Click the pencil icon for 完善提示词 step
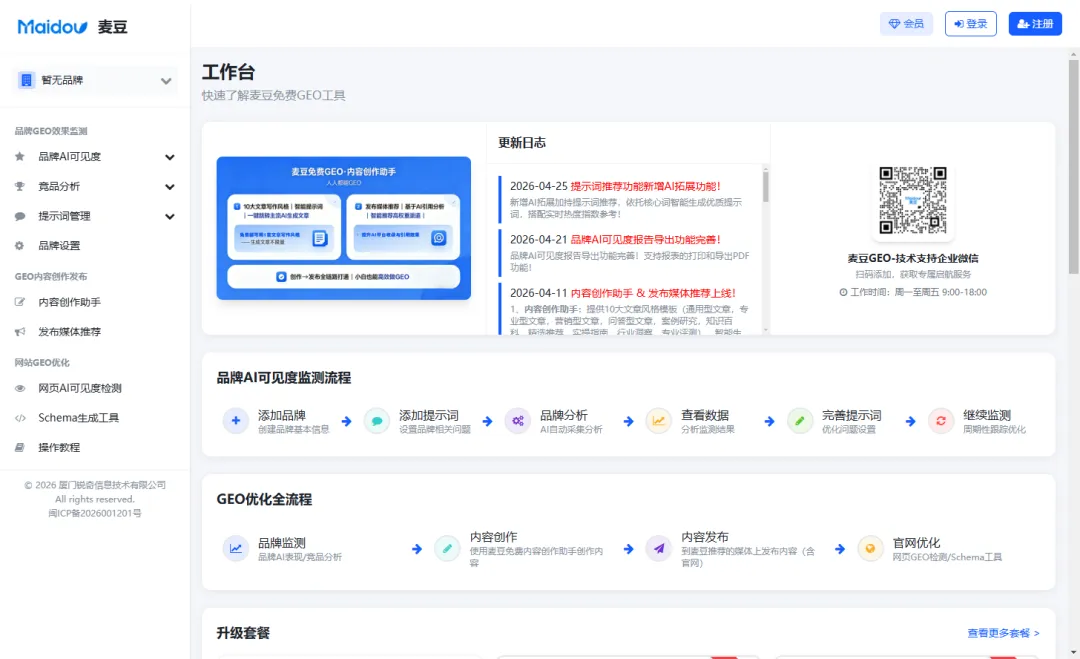Screen dimensions: 1080x659 click(800, 421)
